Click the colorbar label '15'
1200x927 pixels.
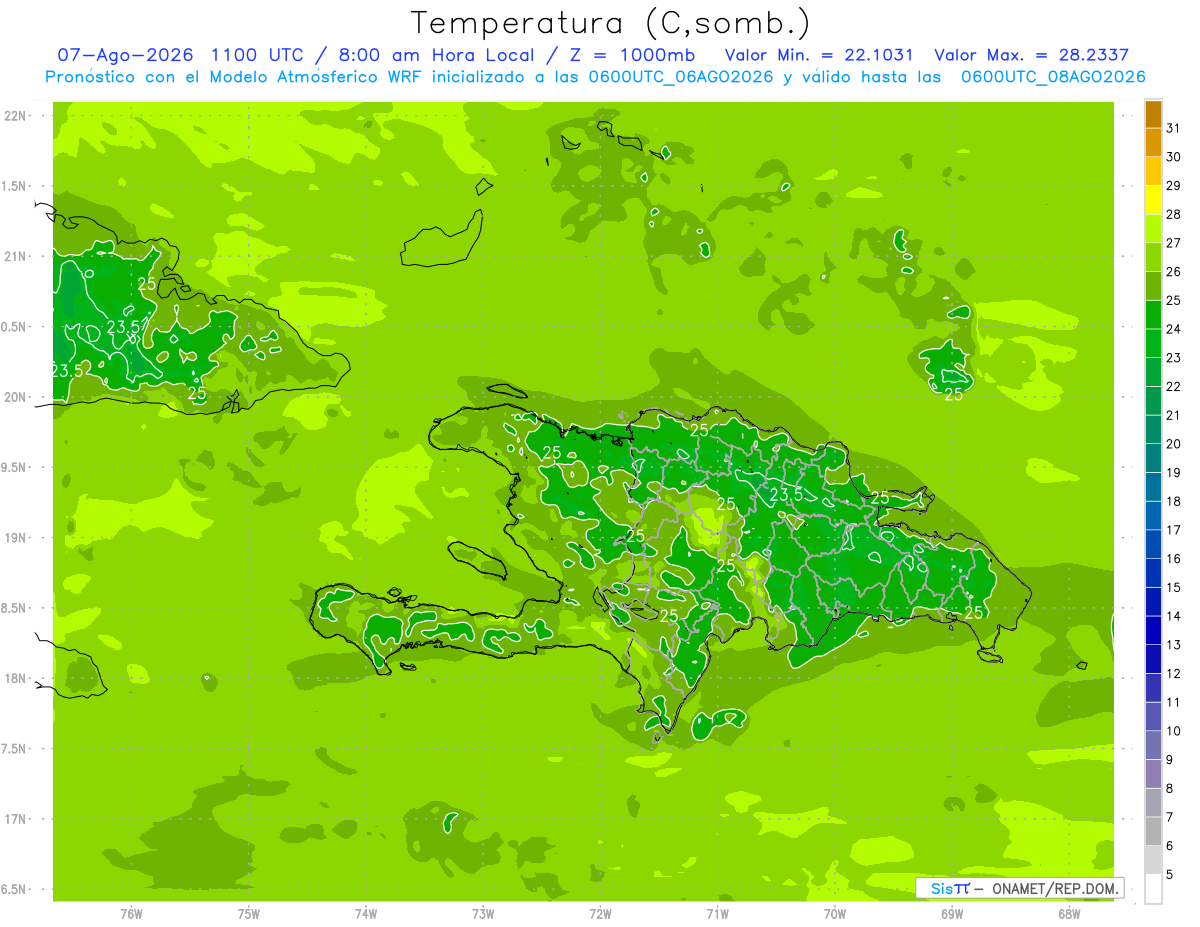tap(1174, 587)
